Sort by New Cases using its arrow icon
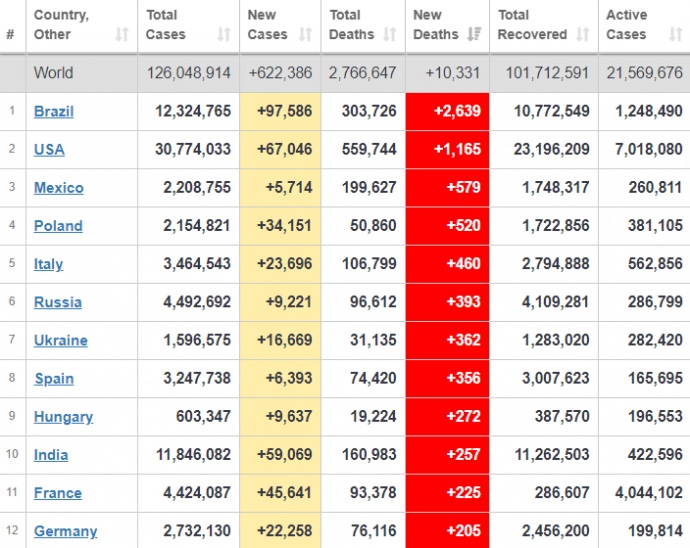This screenshot has height=548, width=690. pyautogui.click(x=307, y=35)
